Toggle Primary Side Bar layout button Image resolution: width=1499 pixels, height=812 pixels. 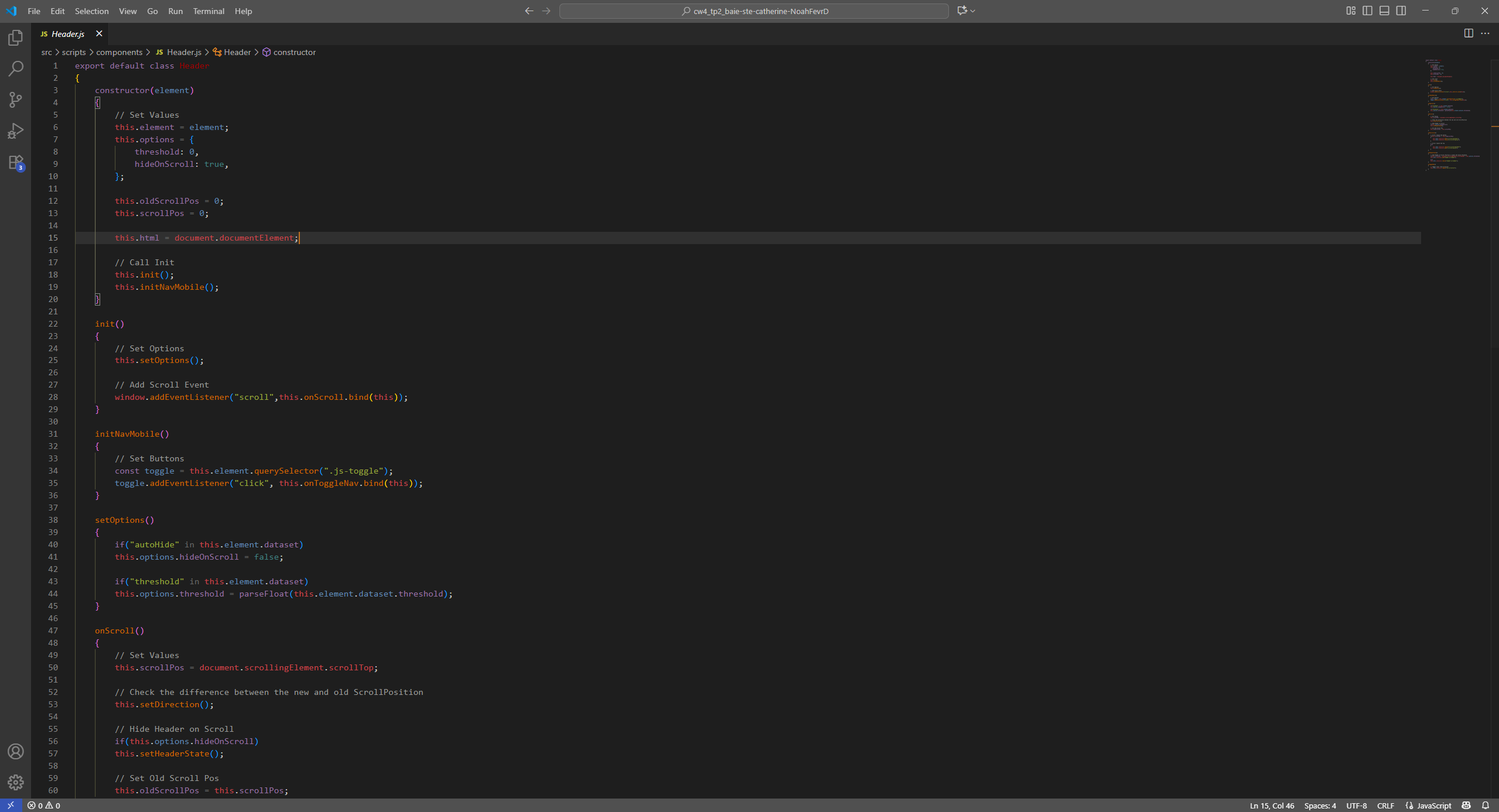1367,11
